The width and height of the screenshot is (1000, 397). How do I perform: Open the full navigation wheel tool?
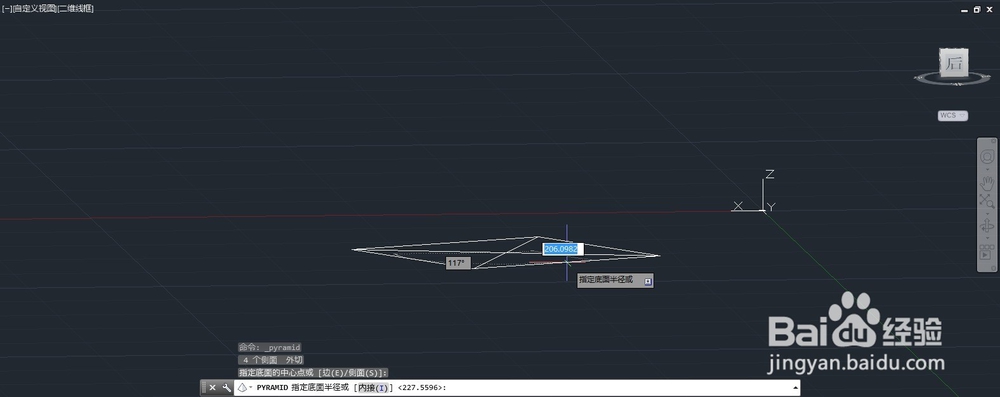987,156
